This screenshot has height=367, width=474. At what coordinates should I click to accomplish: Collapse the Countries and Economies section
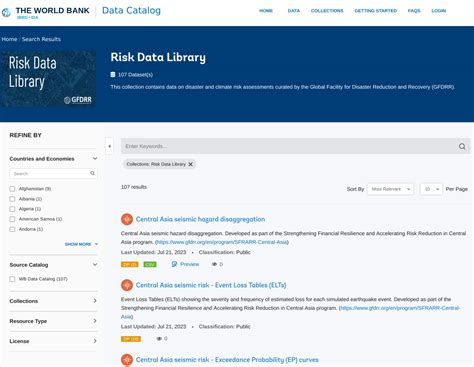(95, 159)
